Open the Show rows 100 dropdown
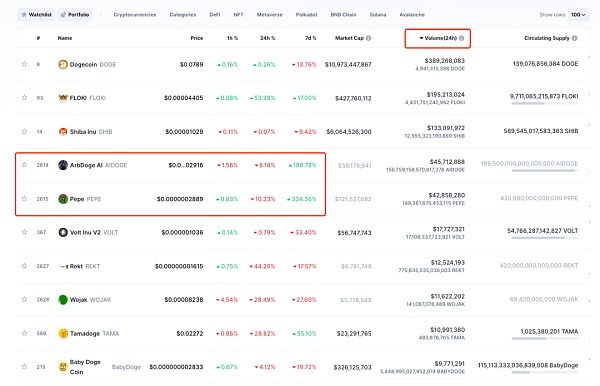600x386 pixels. pyautogui.click(x=578, y=15)
